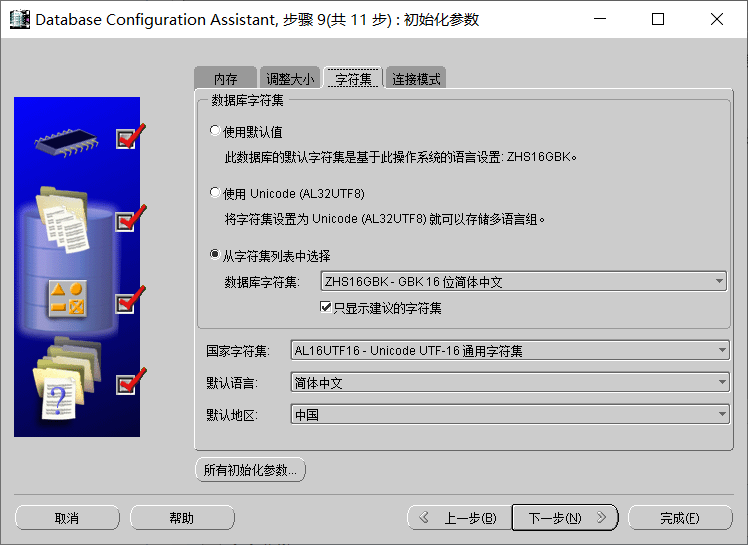Open 所有初始化参数... dialog
The height and width of the screenshot is (545, 748).
pyautogui.click(x=250, y=470)
